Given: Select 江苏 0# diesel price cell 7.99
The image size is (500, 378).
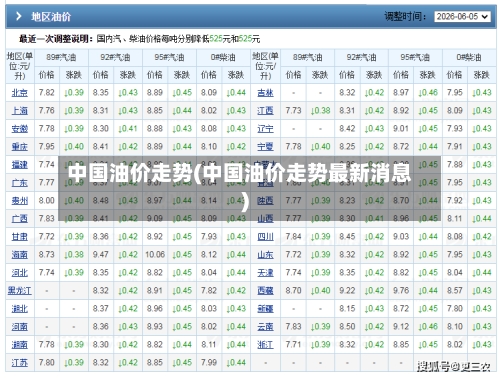Looking at the screenshot, I should [209, 363].
